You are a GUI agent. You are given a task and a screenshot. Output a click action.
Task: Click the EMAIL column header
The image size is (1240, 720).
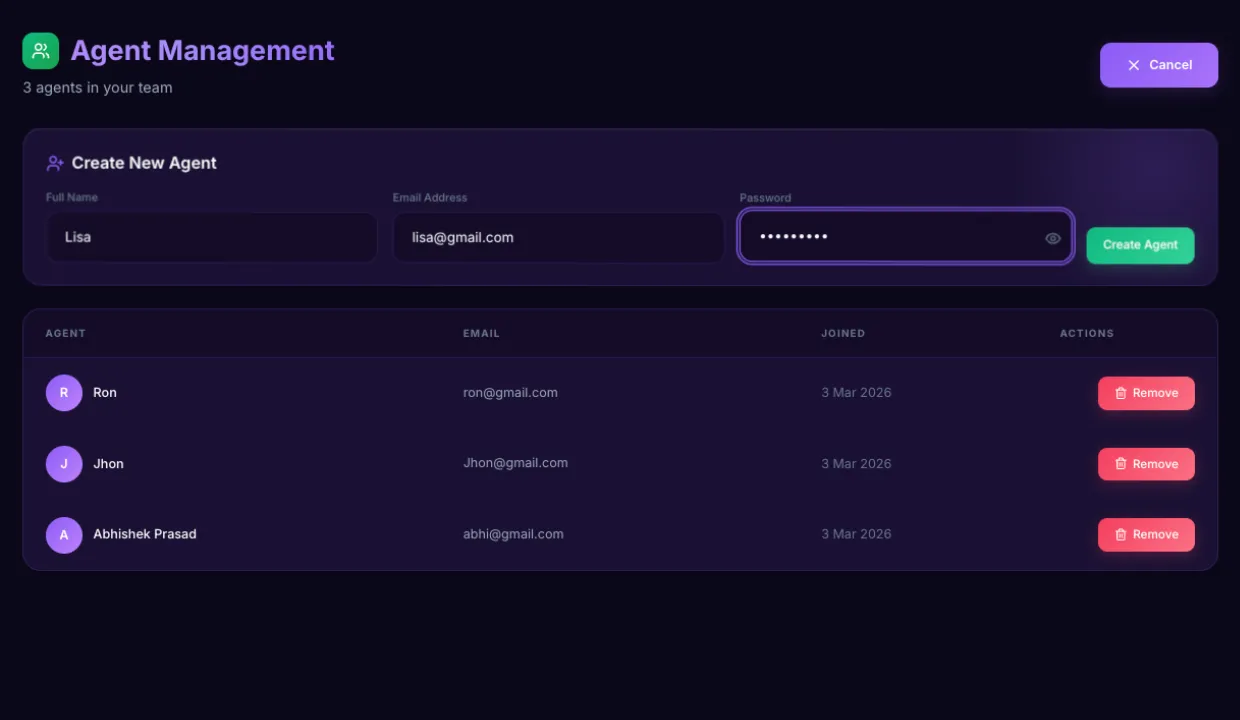point(481,333)
